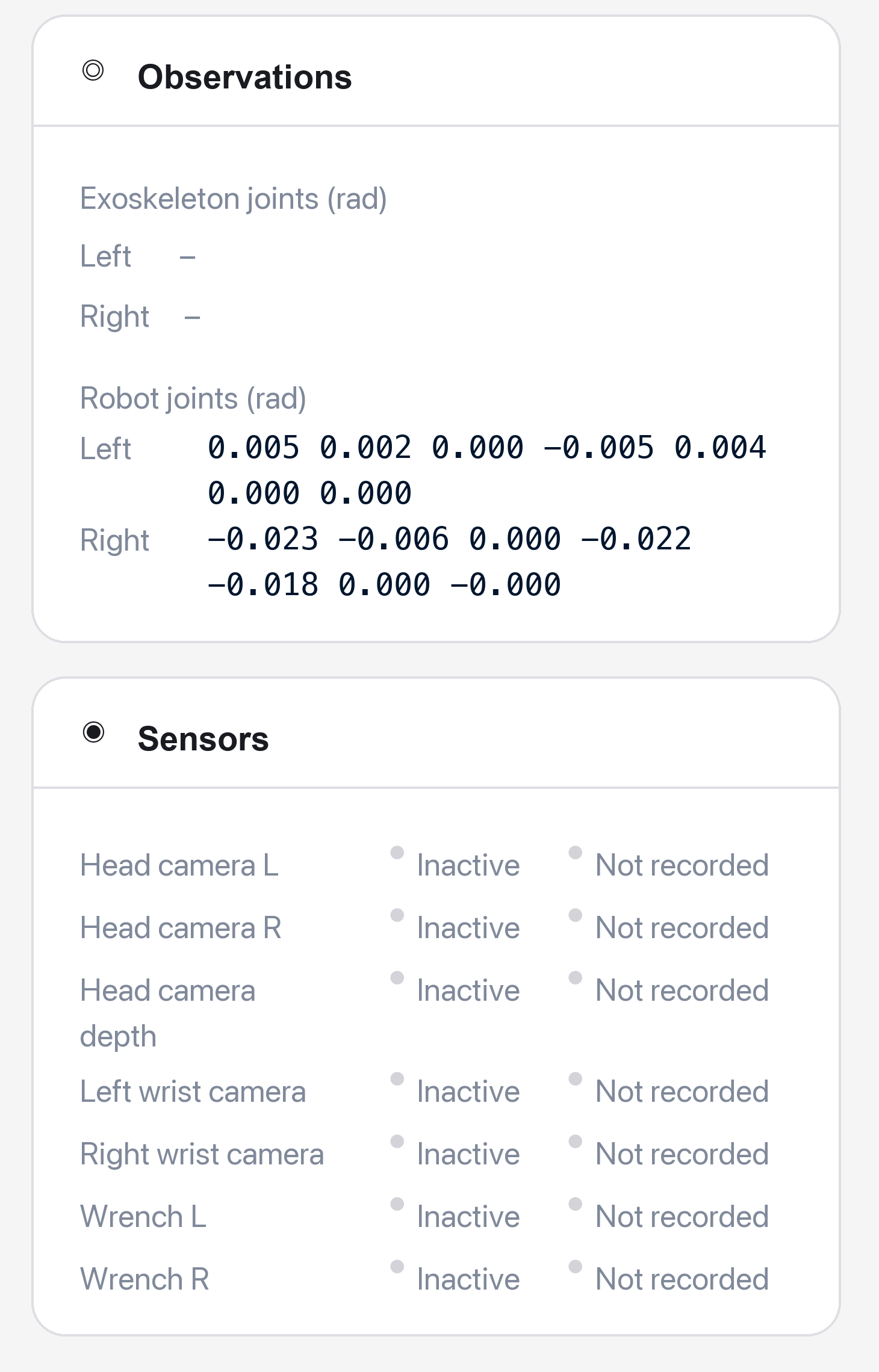The width and height of the screenshot is (879, 1372).
Task: Click the Right robot joint values
Action: [449, 562]
